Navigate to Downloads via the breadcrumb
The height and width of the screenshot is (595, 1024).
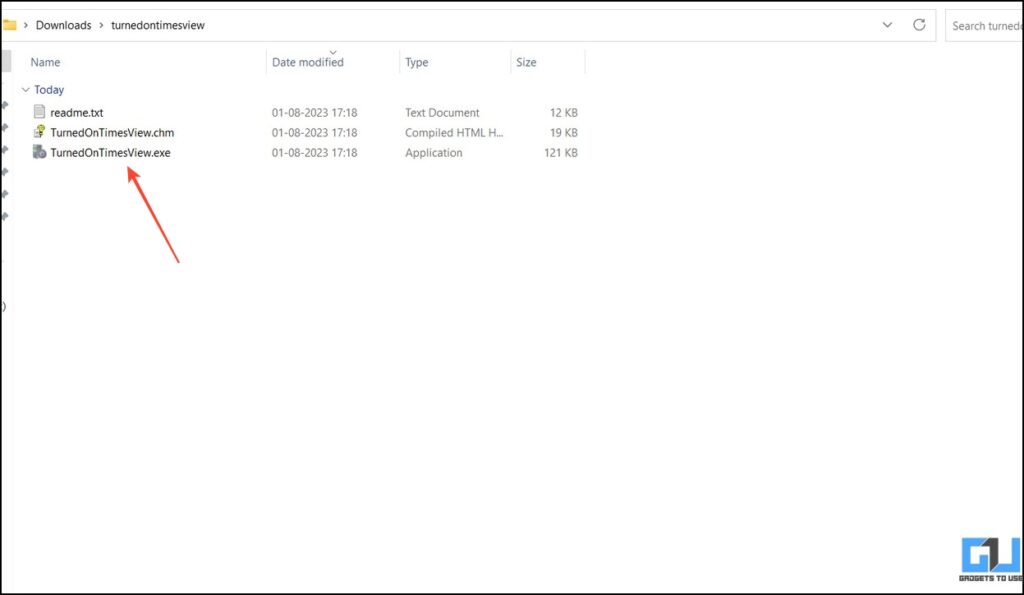click(64, 24)
